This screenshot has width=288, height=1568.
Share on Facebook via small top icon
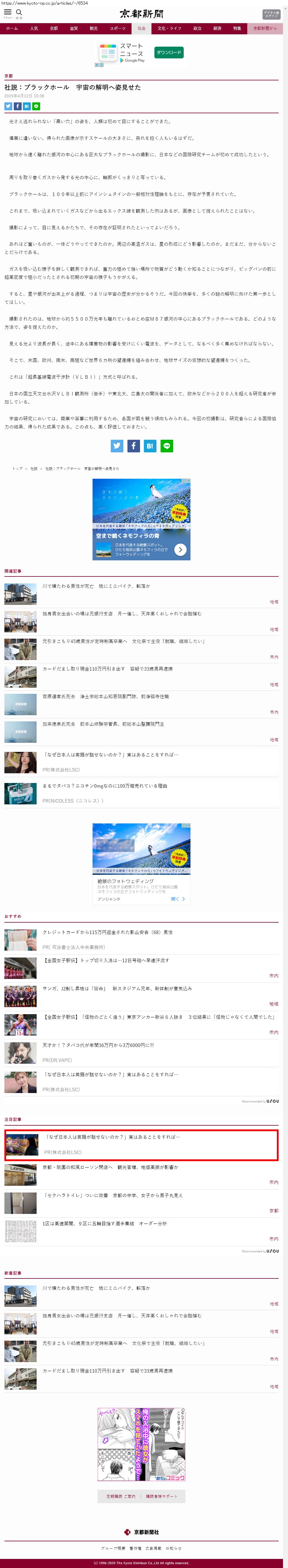(x=18, y=106)
